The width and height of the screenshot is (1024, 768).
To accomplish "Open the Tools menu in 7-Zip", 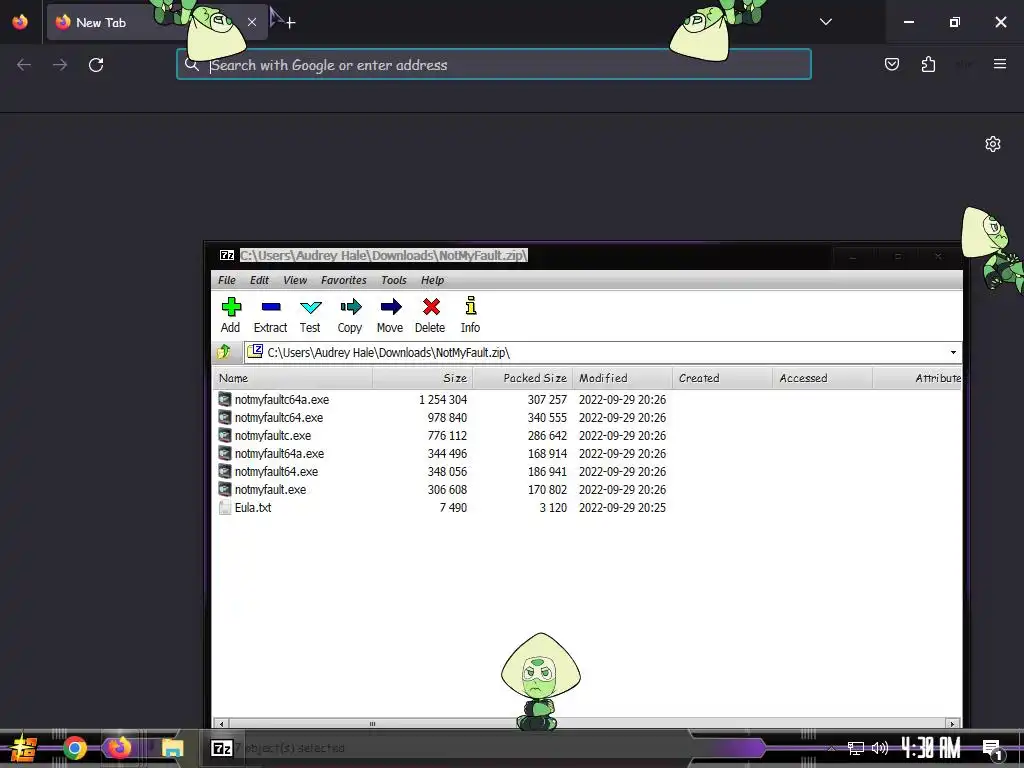I will click(x=394, y=280).
